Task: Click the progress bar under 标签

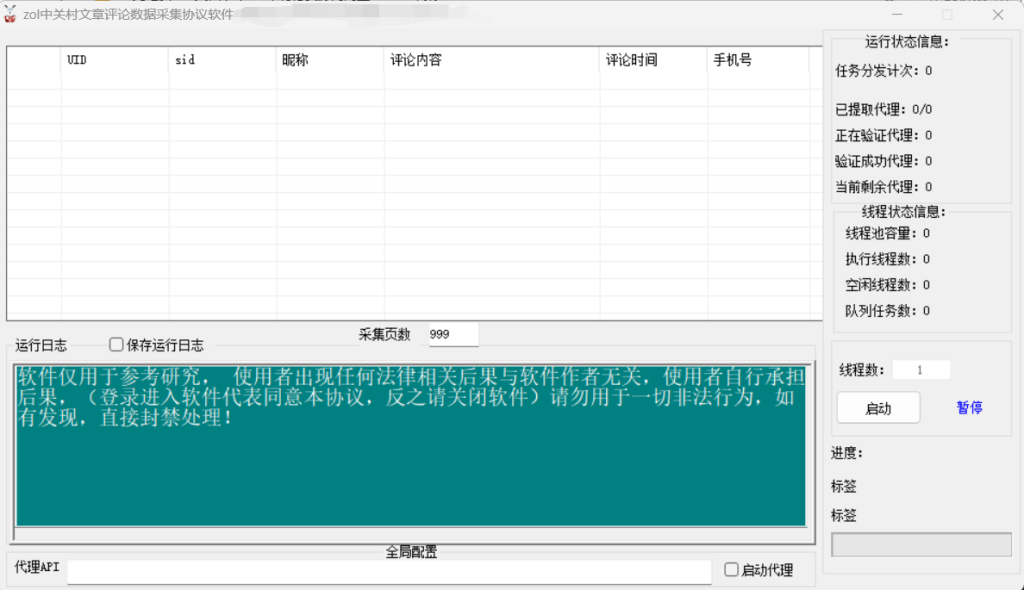Action: (921, 545)
